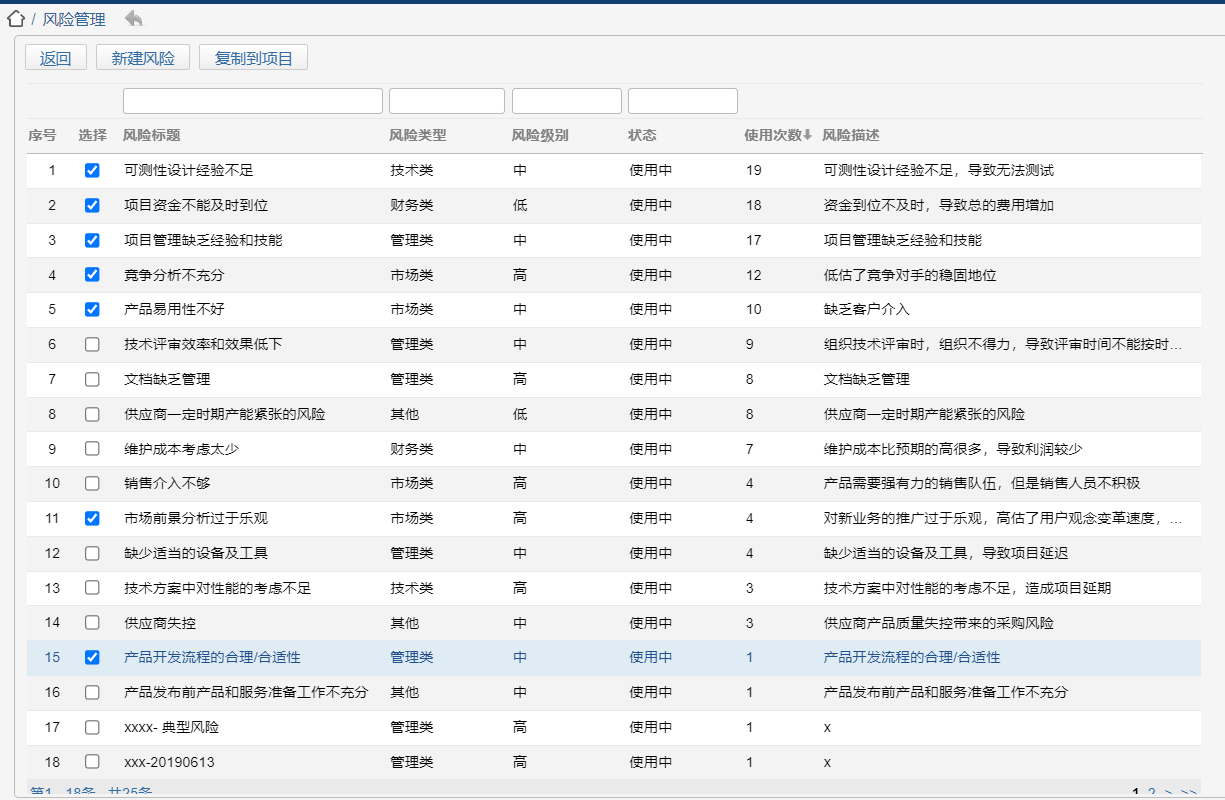Screen dimensions: 1225x800
Task: Sort by the 使用次数 column header
Action: pyautogui.click(x=777, y=135)
